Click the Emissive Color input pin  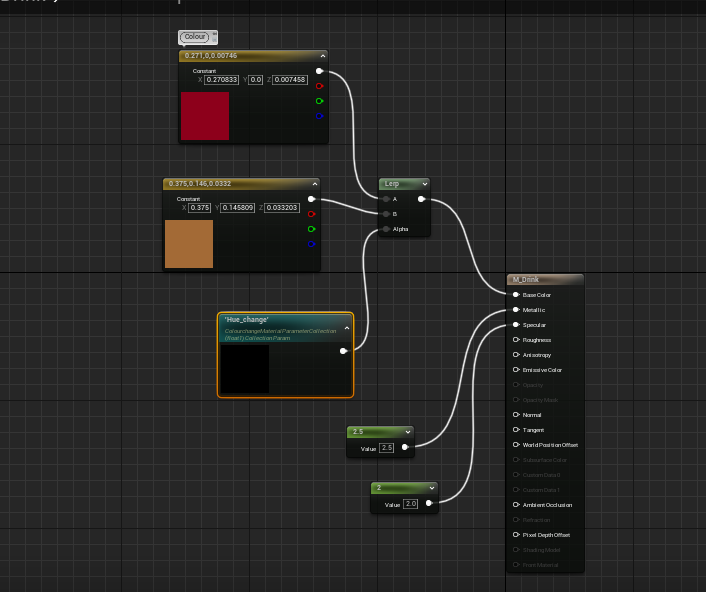click(x=516, y=370)
